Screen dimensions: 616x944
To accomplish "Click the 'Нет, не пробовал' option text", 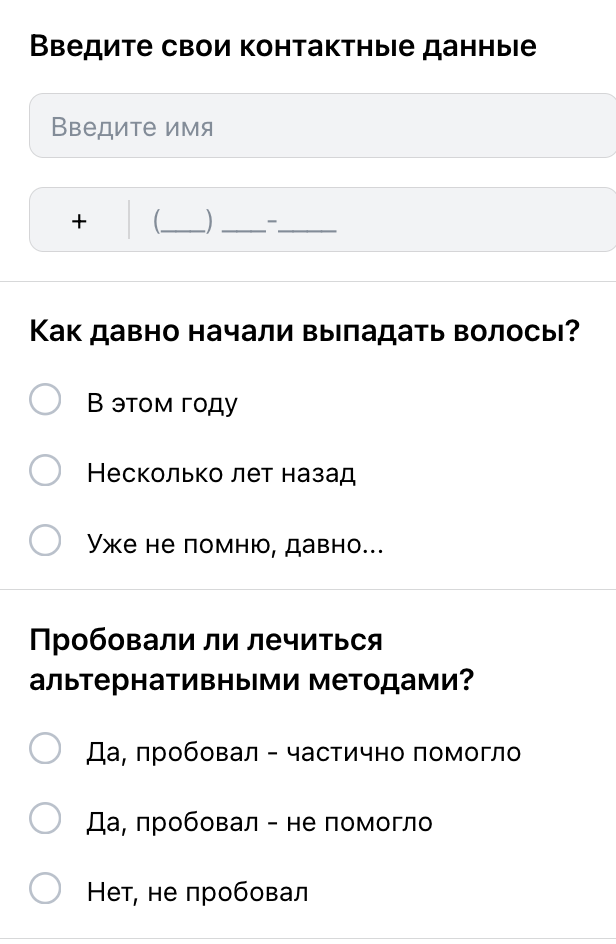I will tap(198, 890).
